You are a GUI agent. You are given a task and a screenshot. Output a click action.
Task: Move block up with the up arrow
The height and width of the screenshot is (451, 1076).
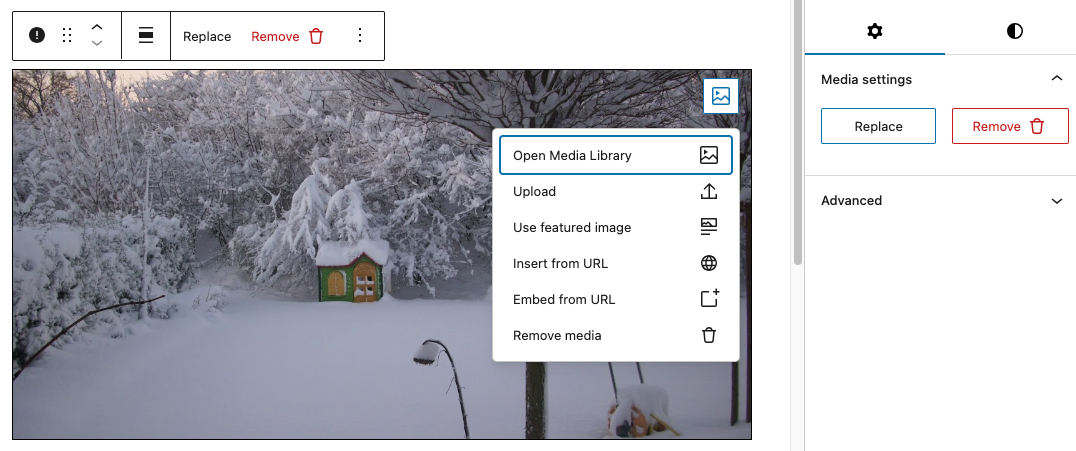pos(97,27)
